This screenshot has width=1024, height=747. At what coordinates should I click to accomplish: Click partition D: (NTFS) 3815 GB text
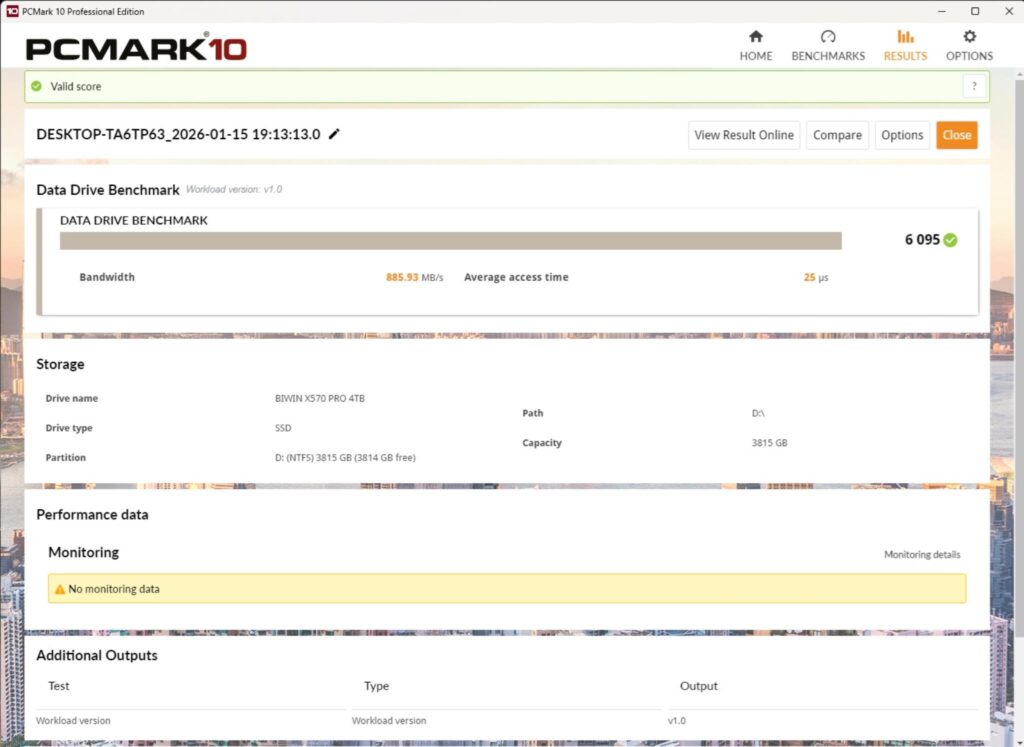coord(345,458)
